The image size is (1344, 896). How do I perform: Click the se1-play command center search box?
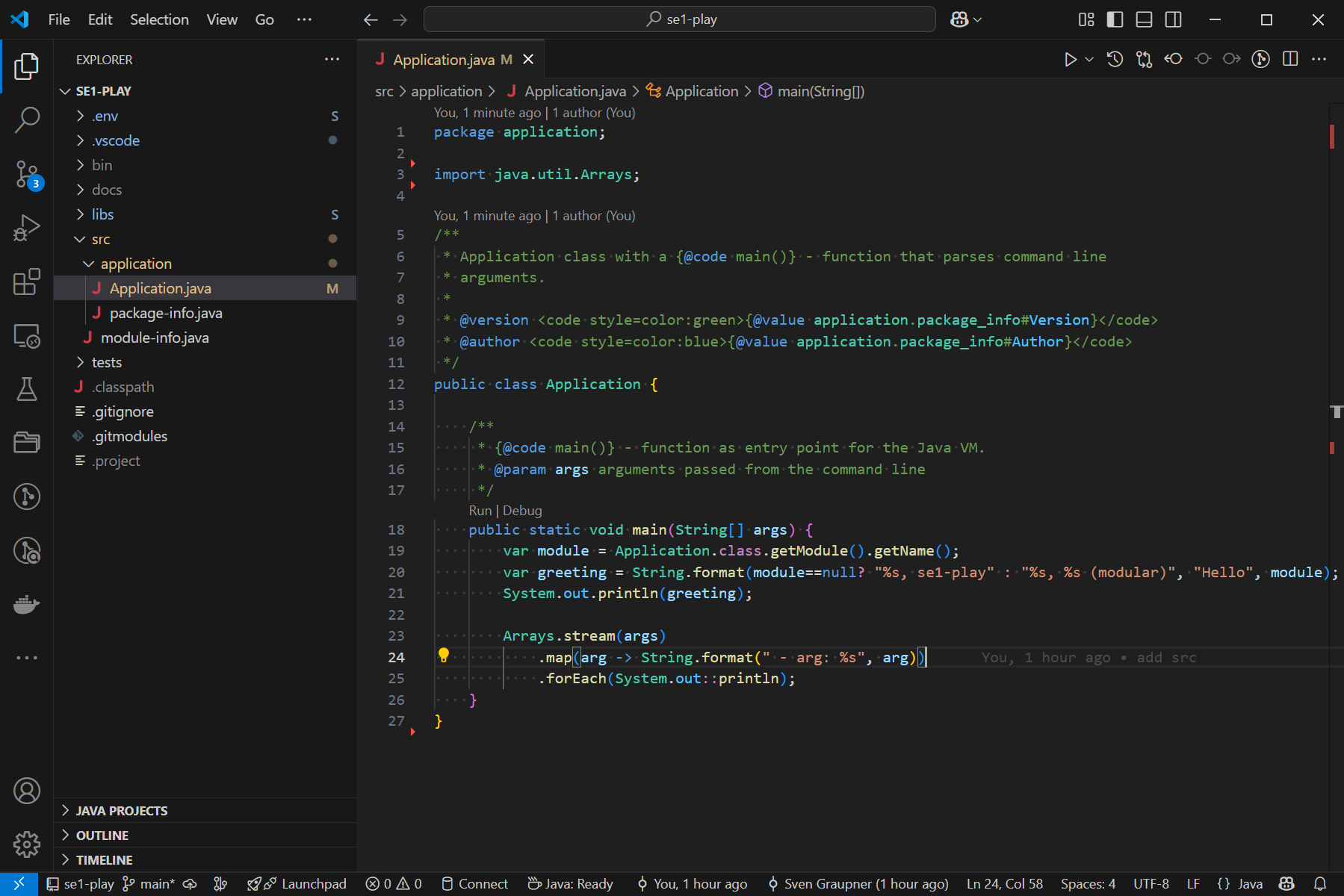(x=680, y=19)
